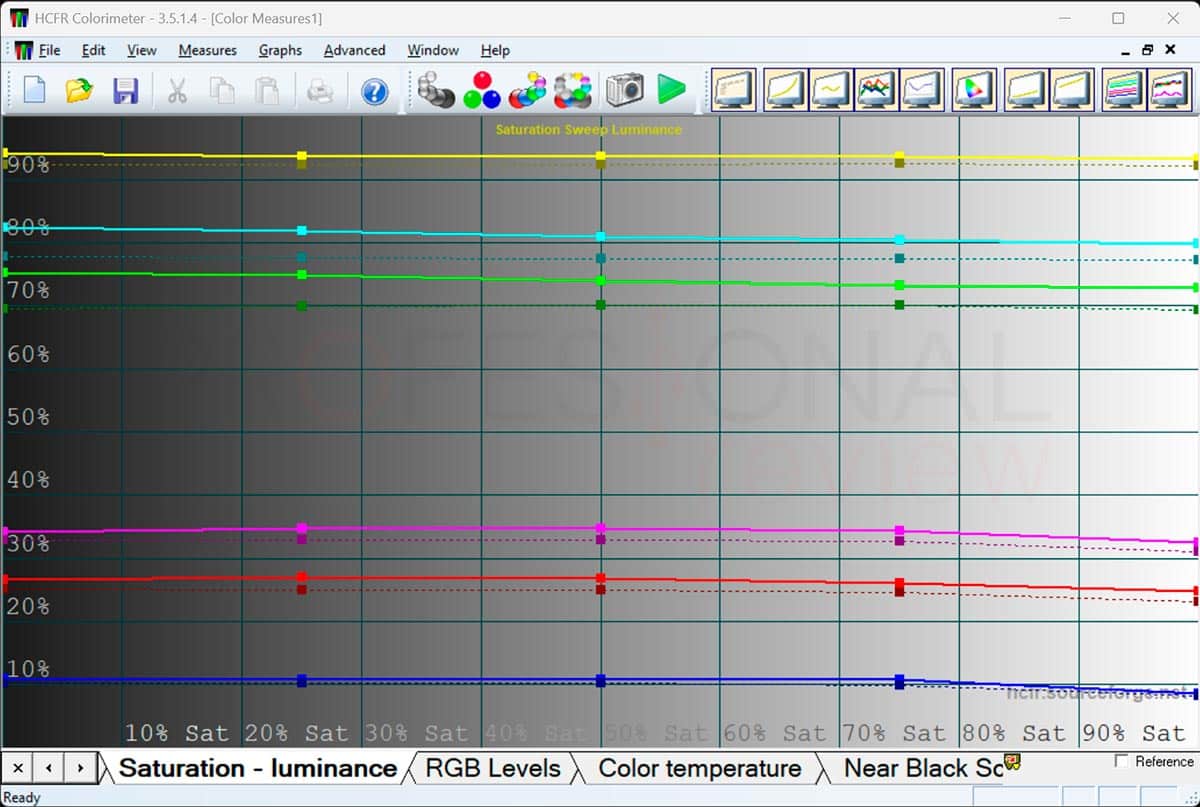
Task: Click the 50% luminance axis label
Action: click(x=27, y=417)
